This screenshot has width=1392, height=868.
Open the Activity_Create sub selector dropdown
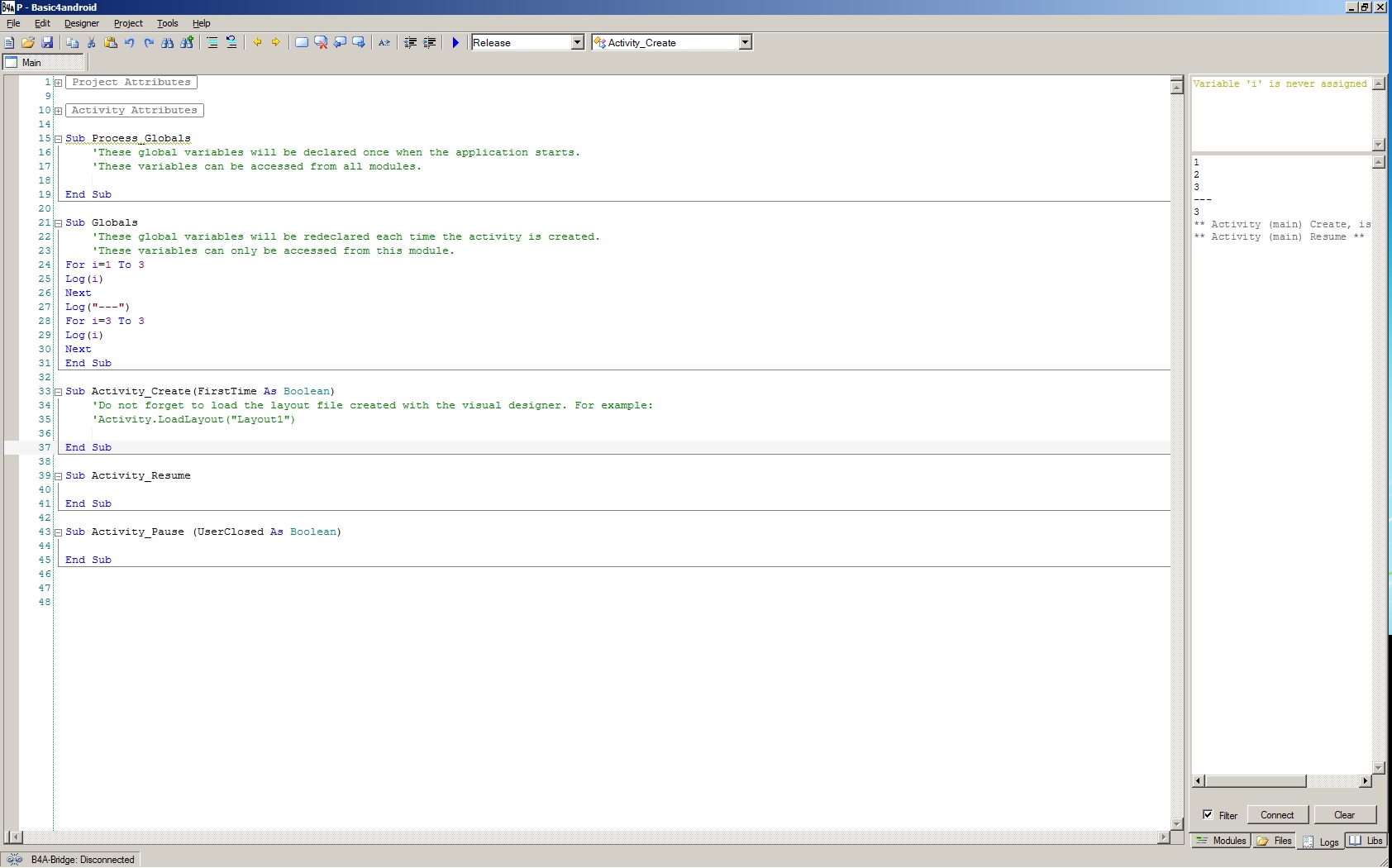click(x=745, y=42)
